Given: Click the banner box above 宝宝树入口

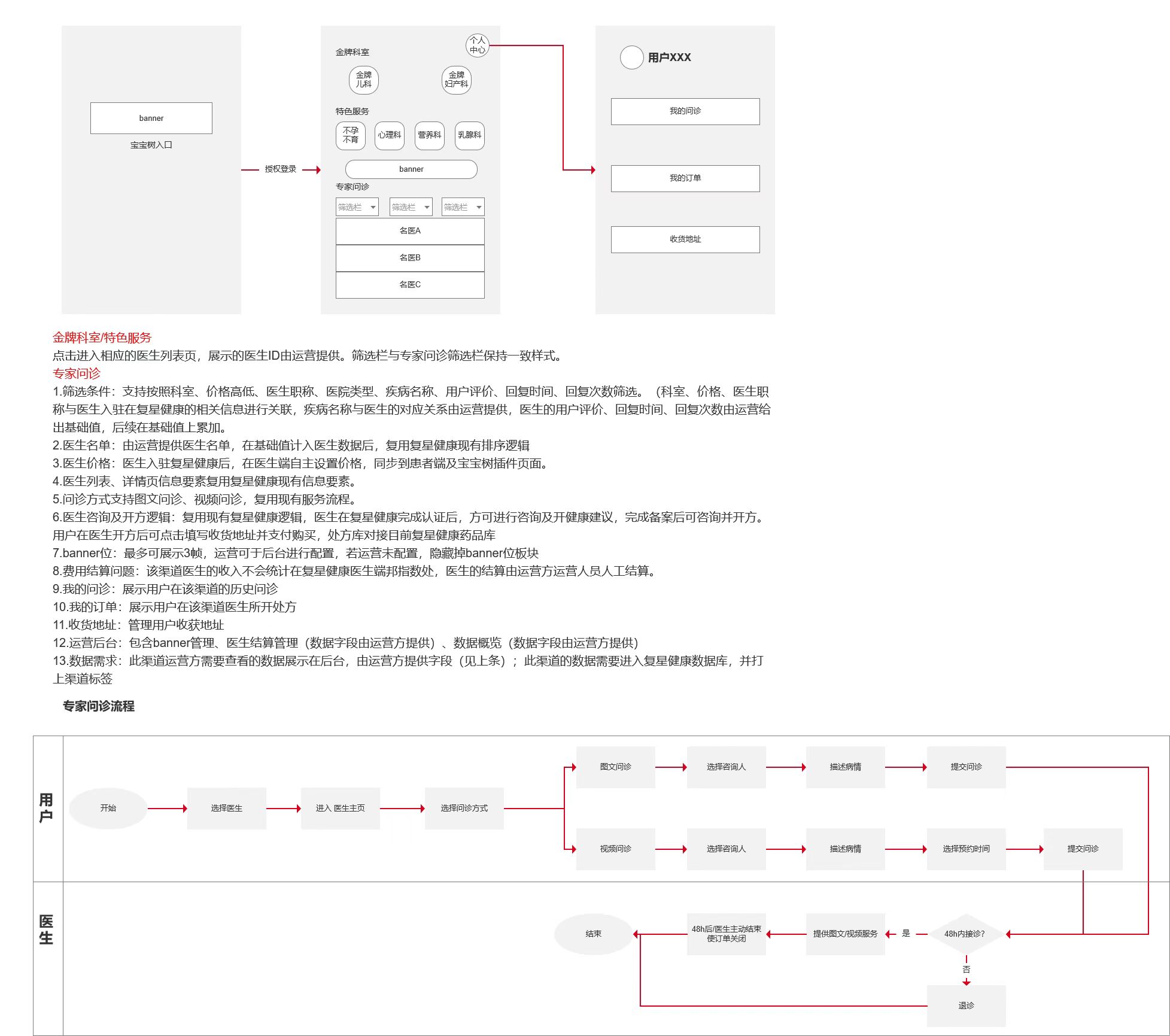Looking at the screenshot, I should 151,118.
